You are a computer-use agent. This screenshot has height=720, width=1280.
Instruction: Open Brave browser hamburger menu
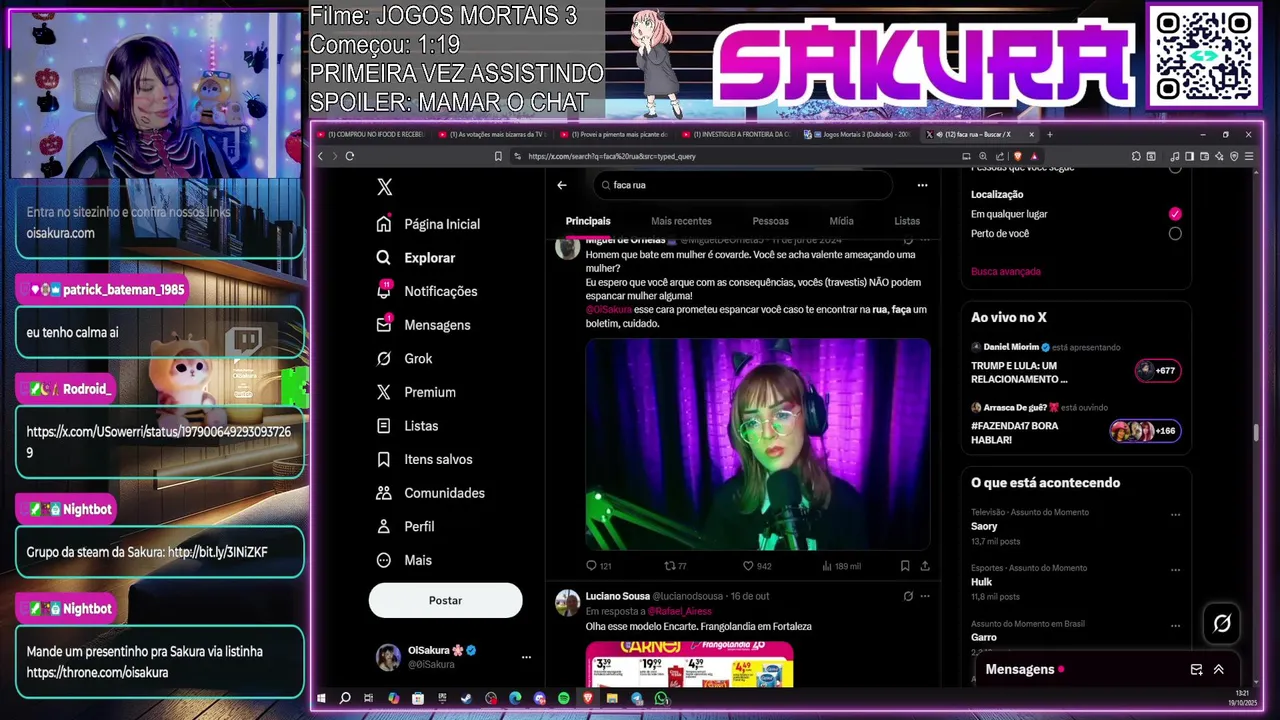point(1249,156)
